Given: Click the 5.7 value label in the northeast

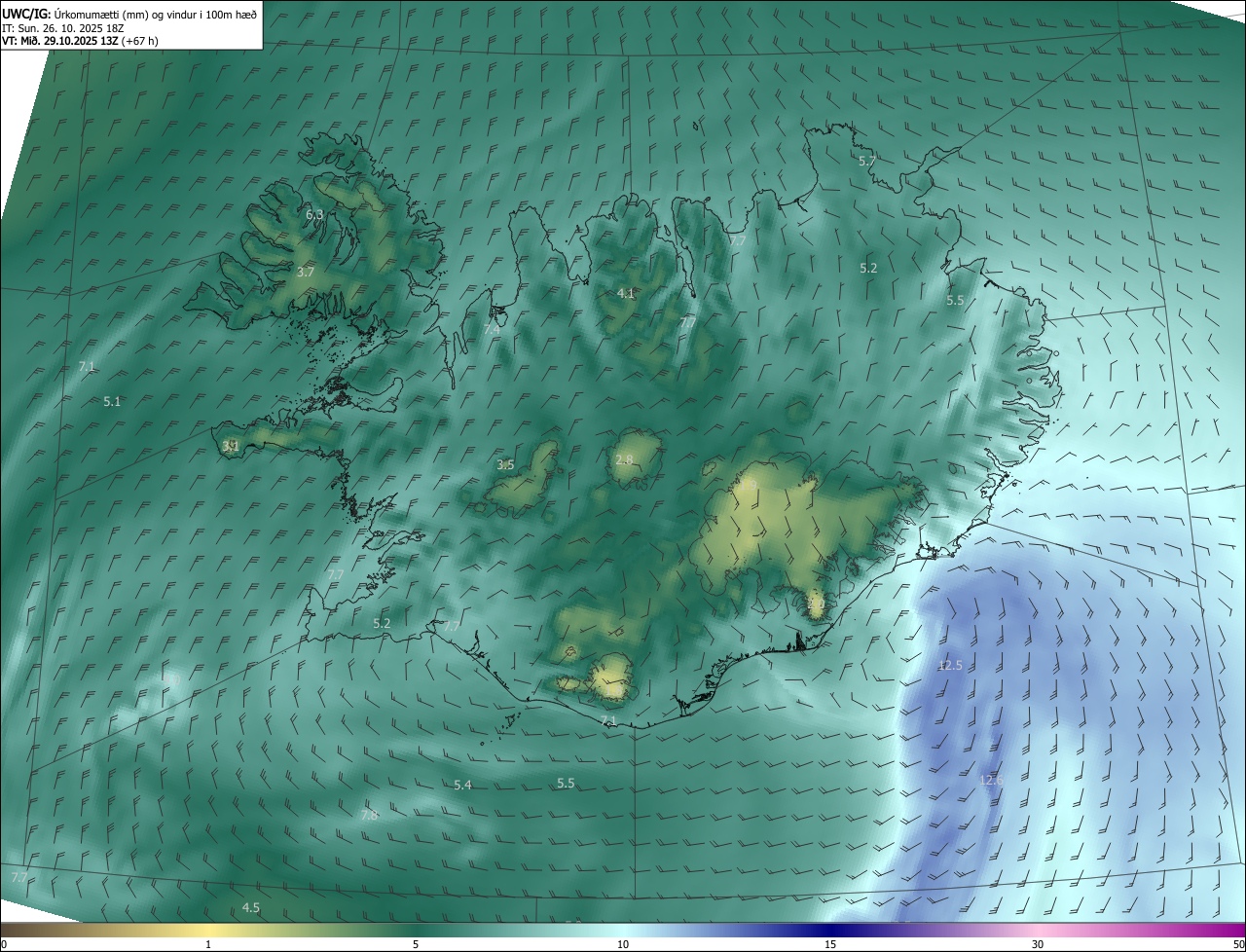Looking at the screenshot, I should 867,161.
